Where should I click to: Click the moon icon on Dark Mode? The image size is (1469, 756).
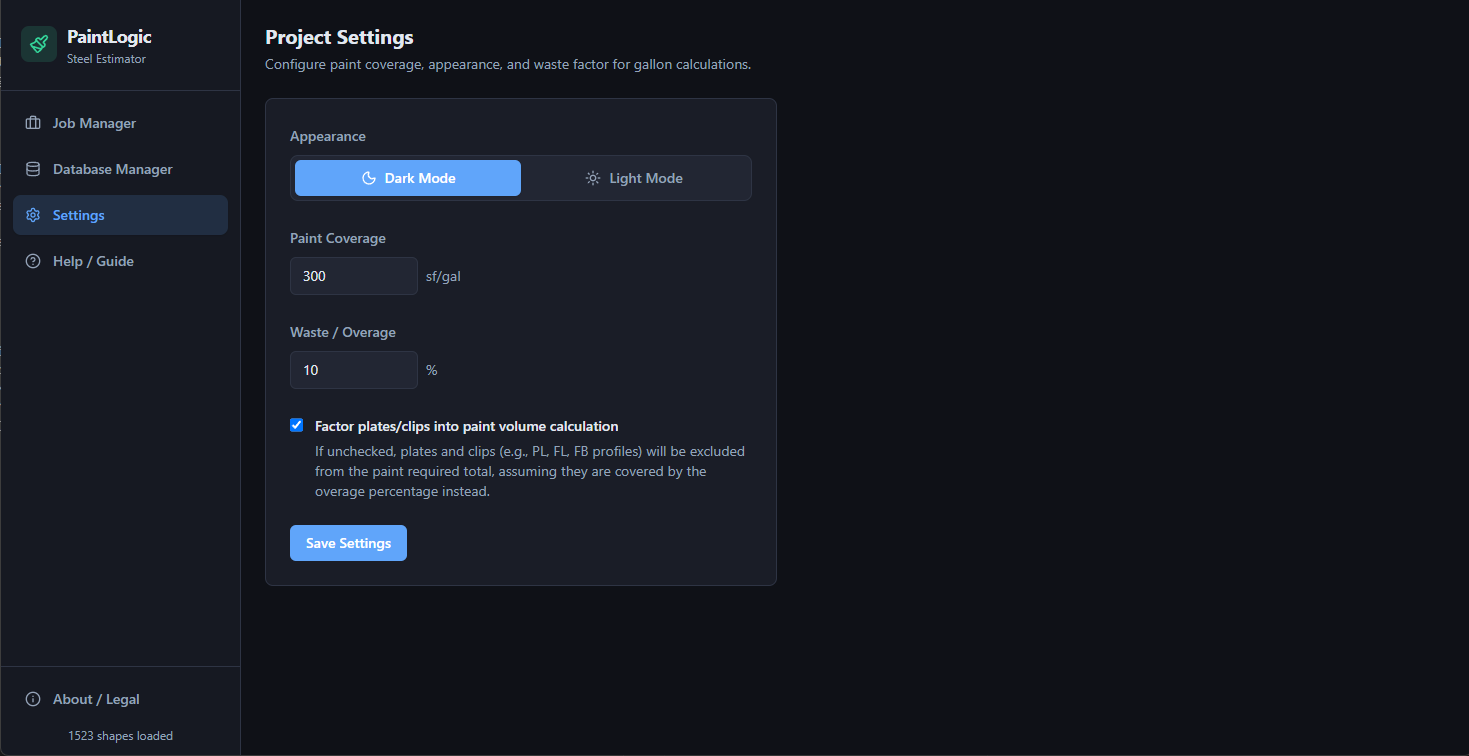point(368,178)
